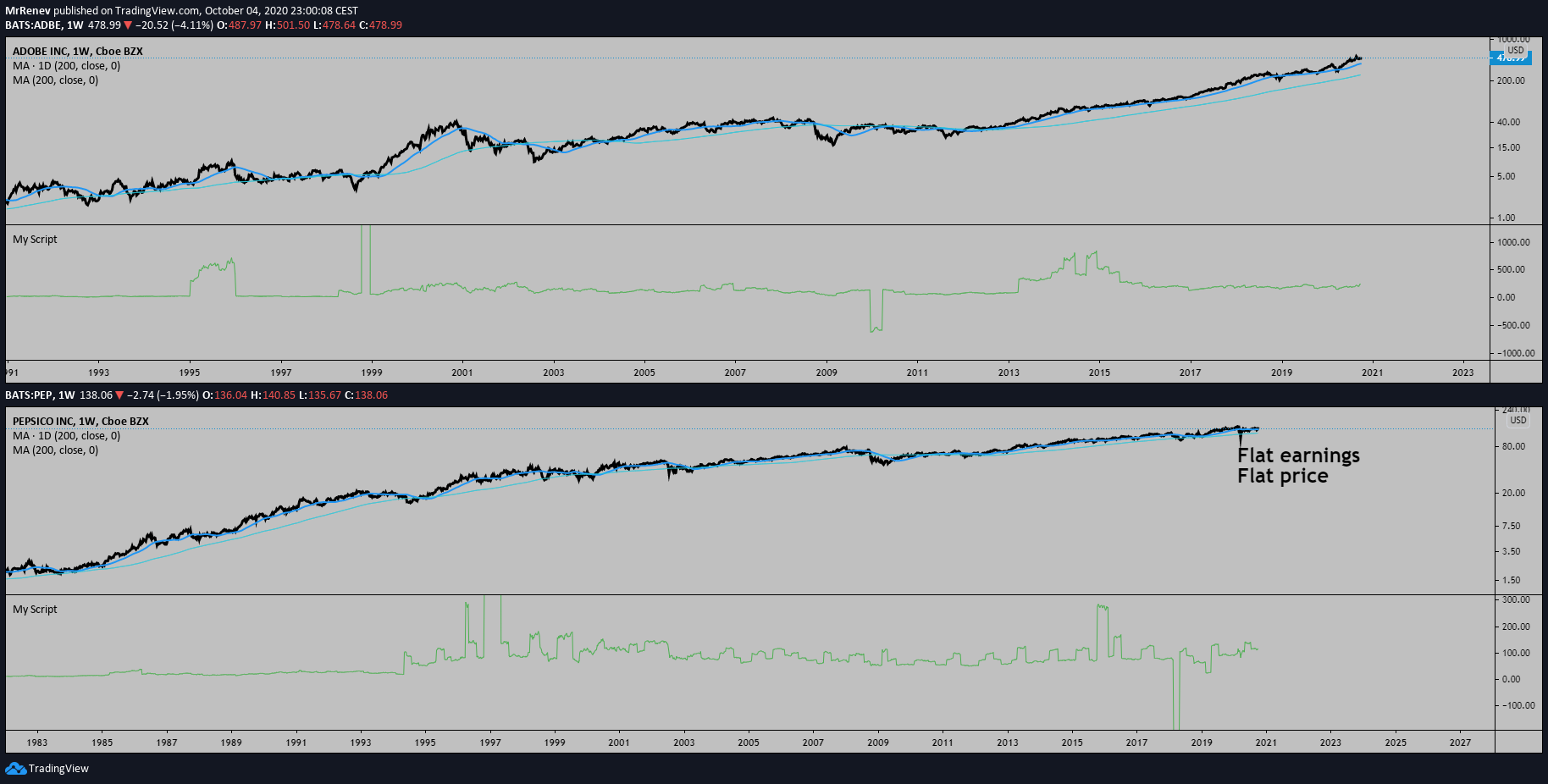Click the USD currency badge on the Adobe price axis
Image resolution: width=1548 pixels, height=784 pixels.
point(1516,50)
